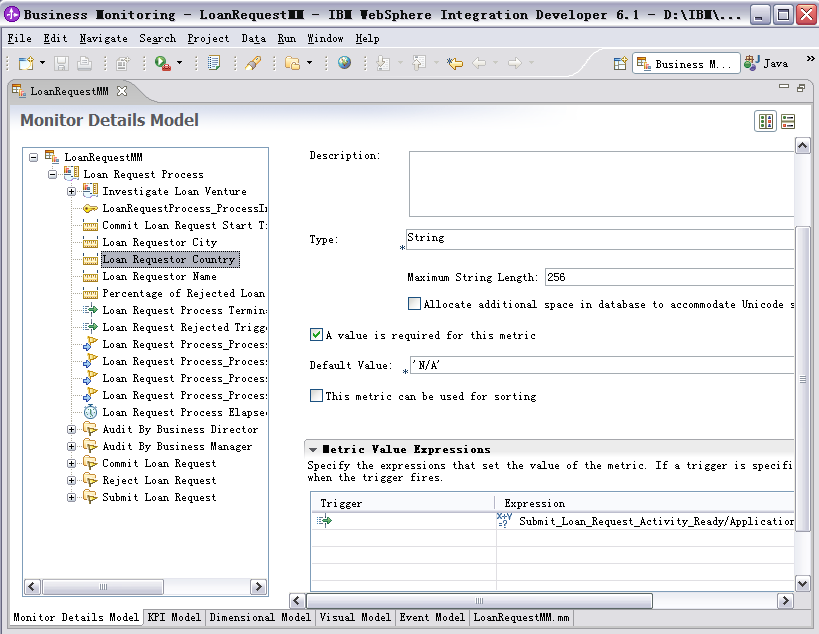Click the New wizard toolbar icon
Image resolution: width=819 pixels, height=634 pixels.
point(26,63)
